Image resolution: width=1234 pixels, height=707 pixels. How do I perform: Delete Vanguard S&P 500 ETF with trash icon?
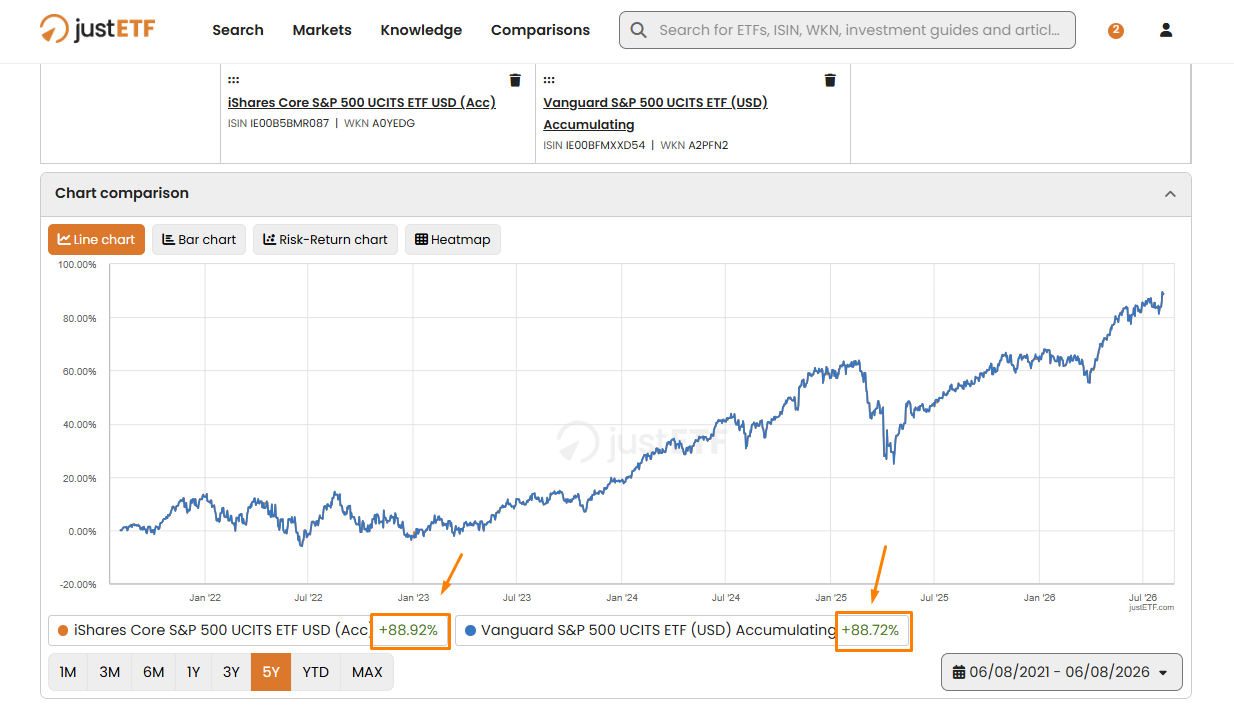830,80
